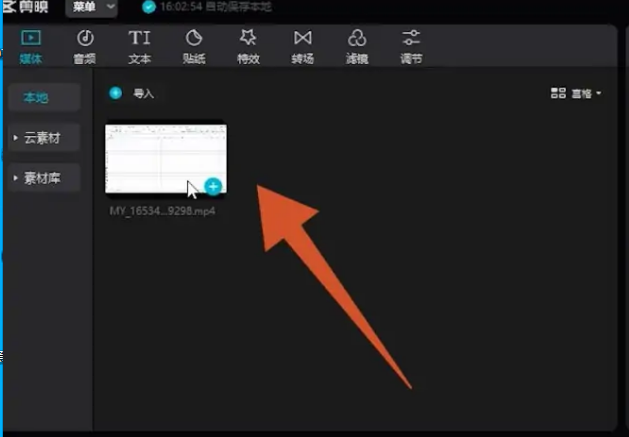
Task: Click the blue import plus icon
Action: (116, 93)
